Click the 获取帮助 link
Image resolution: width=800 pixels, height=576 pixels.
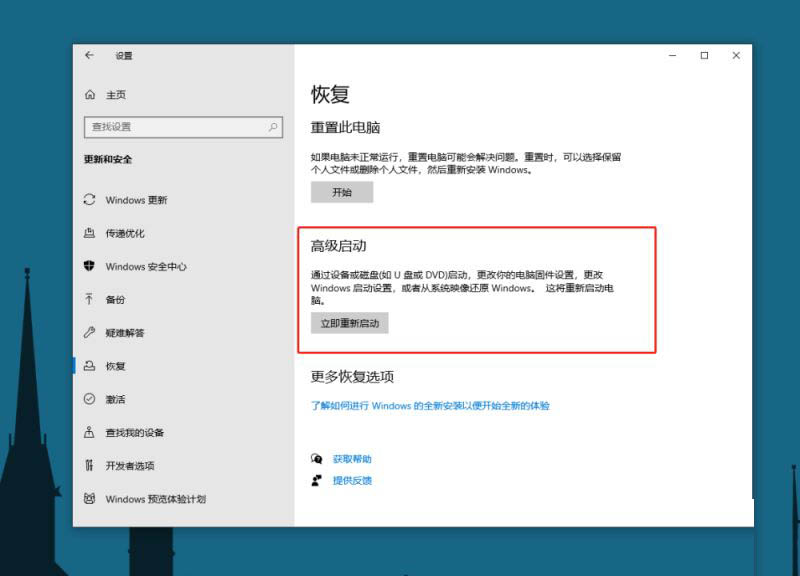coord(352,459)
